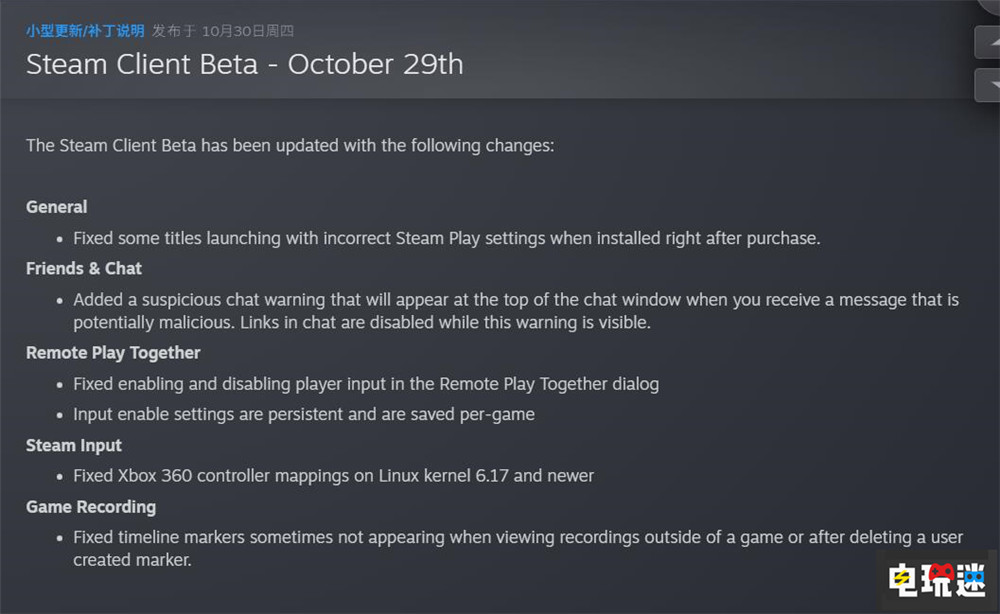The image size is (1000, 614).
Task: Click the up arrow button at top right
Action: point(987,41)
